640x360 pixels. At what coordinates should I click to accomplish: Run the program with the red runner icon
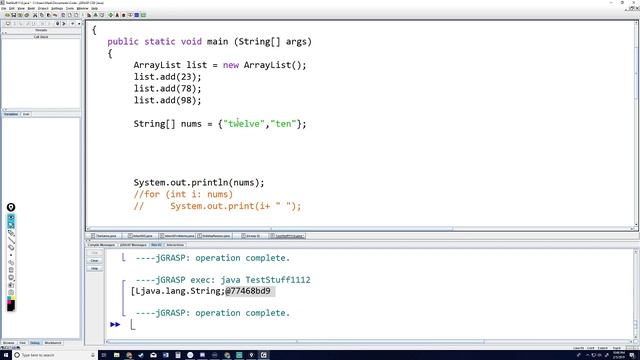(x=117, y=15)
